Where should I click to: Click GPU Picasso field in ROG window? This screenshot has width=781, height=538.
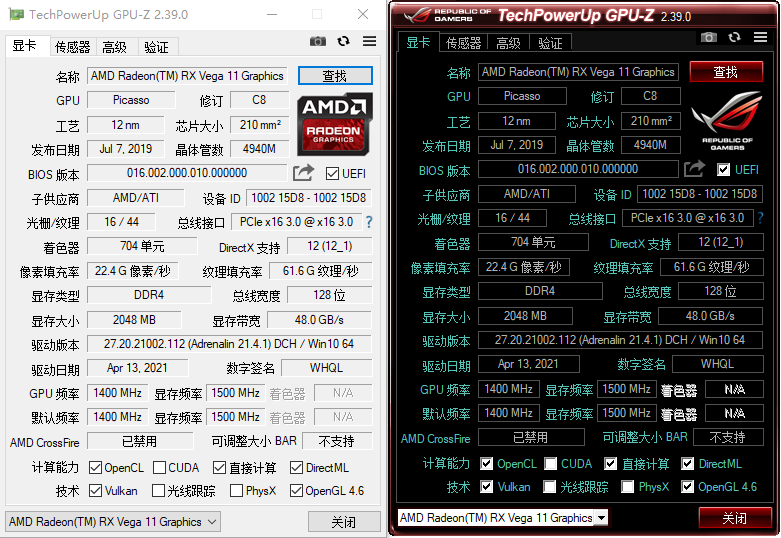(522, 96)
